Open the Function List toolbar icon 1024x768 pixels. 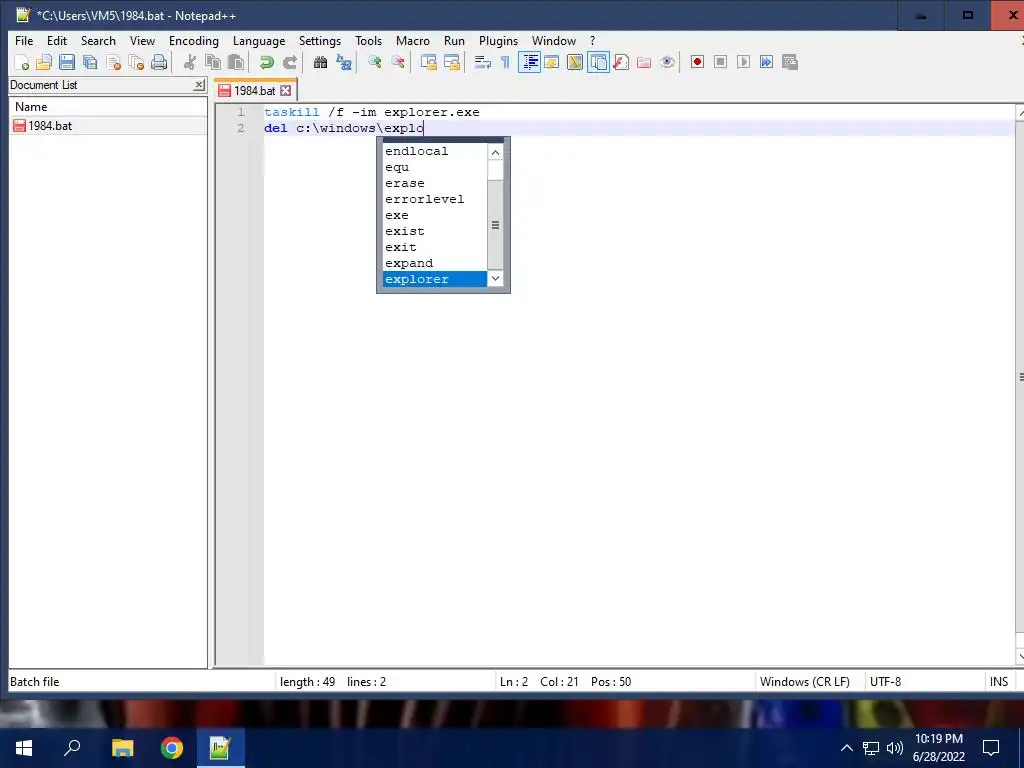[x=621, y=62]
